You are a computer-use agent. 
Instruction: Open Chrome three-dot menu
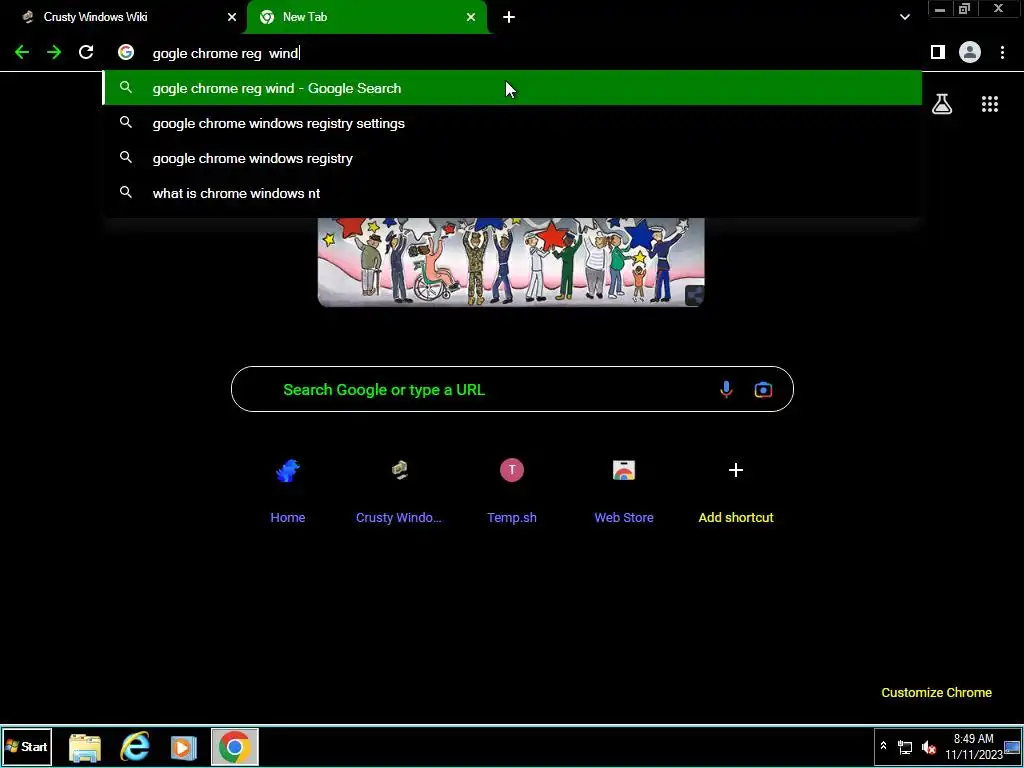coord(1002,52)
